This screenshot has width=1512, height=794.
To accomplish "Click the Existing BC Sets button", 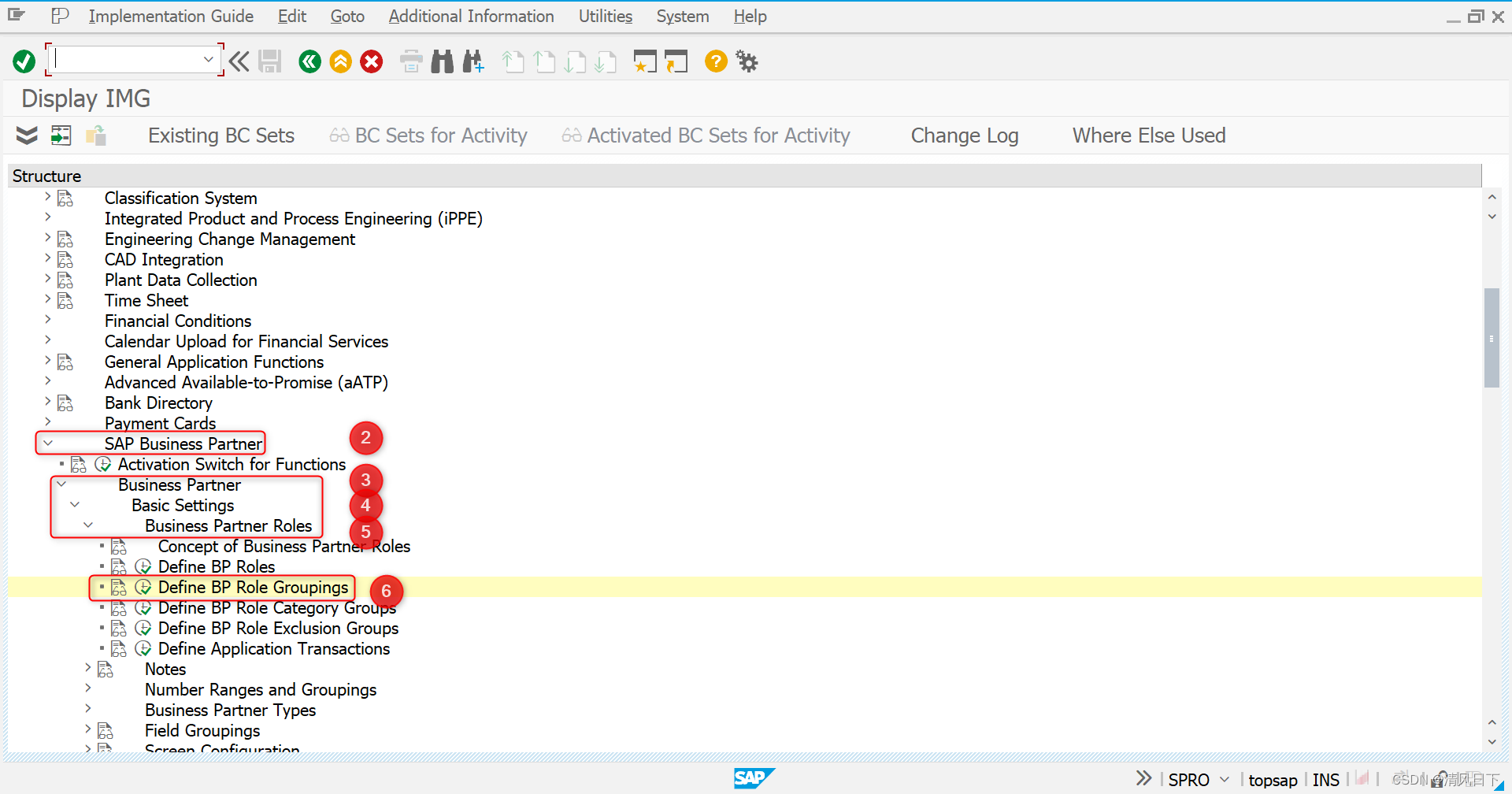I will click(x=221, y=135).
